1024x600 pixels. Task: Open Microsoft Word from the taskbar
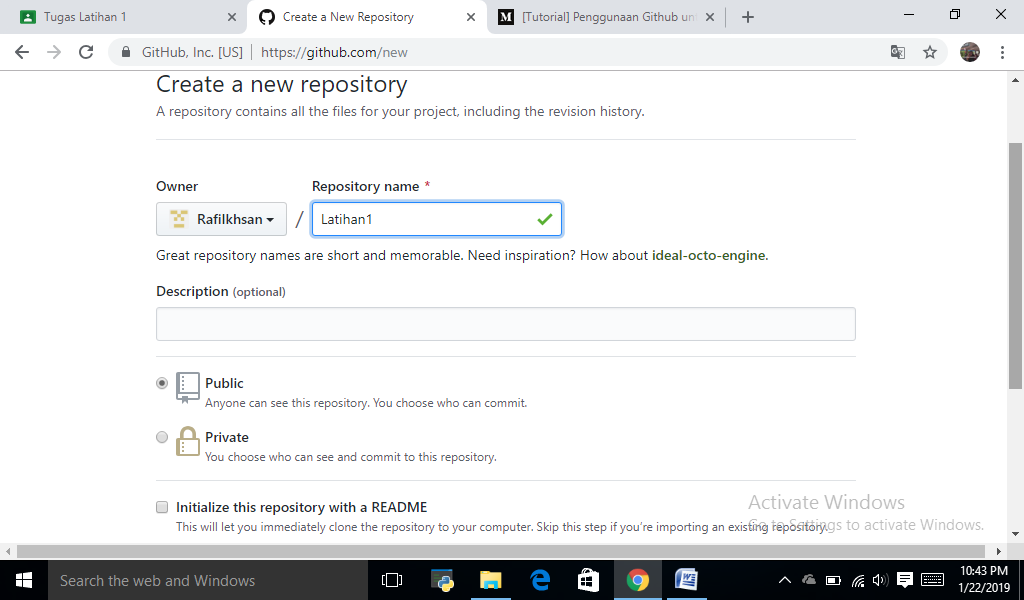[x=686, y=580]
